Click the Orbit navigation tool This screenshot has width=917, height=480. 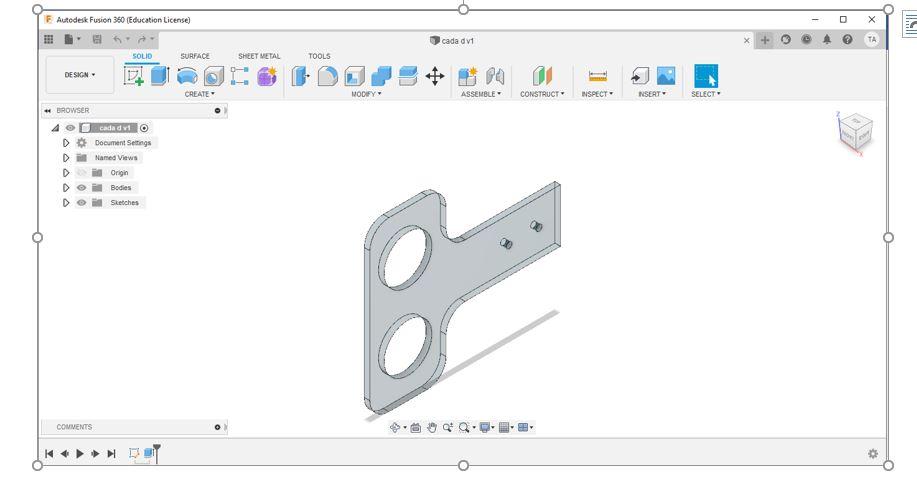(395, 428)
